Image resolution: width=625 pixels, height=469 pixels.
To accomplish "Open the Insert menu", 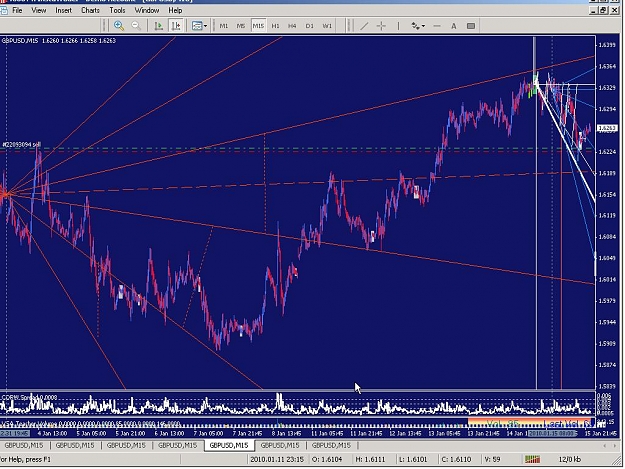I will click(x=63, y=10).
